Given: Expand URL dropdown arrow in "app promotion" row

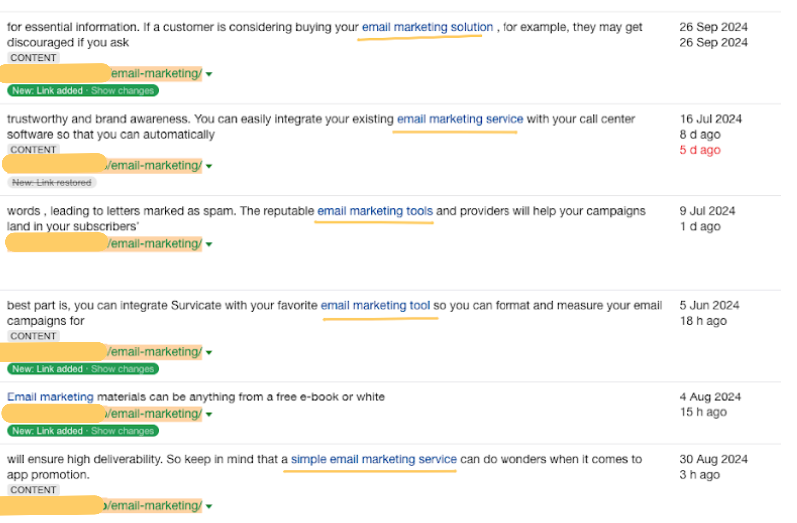Looking at the screenshot, I should click(x=209, y=506).
